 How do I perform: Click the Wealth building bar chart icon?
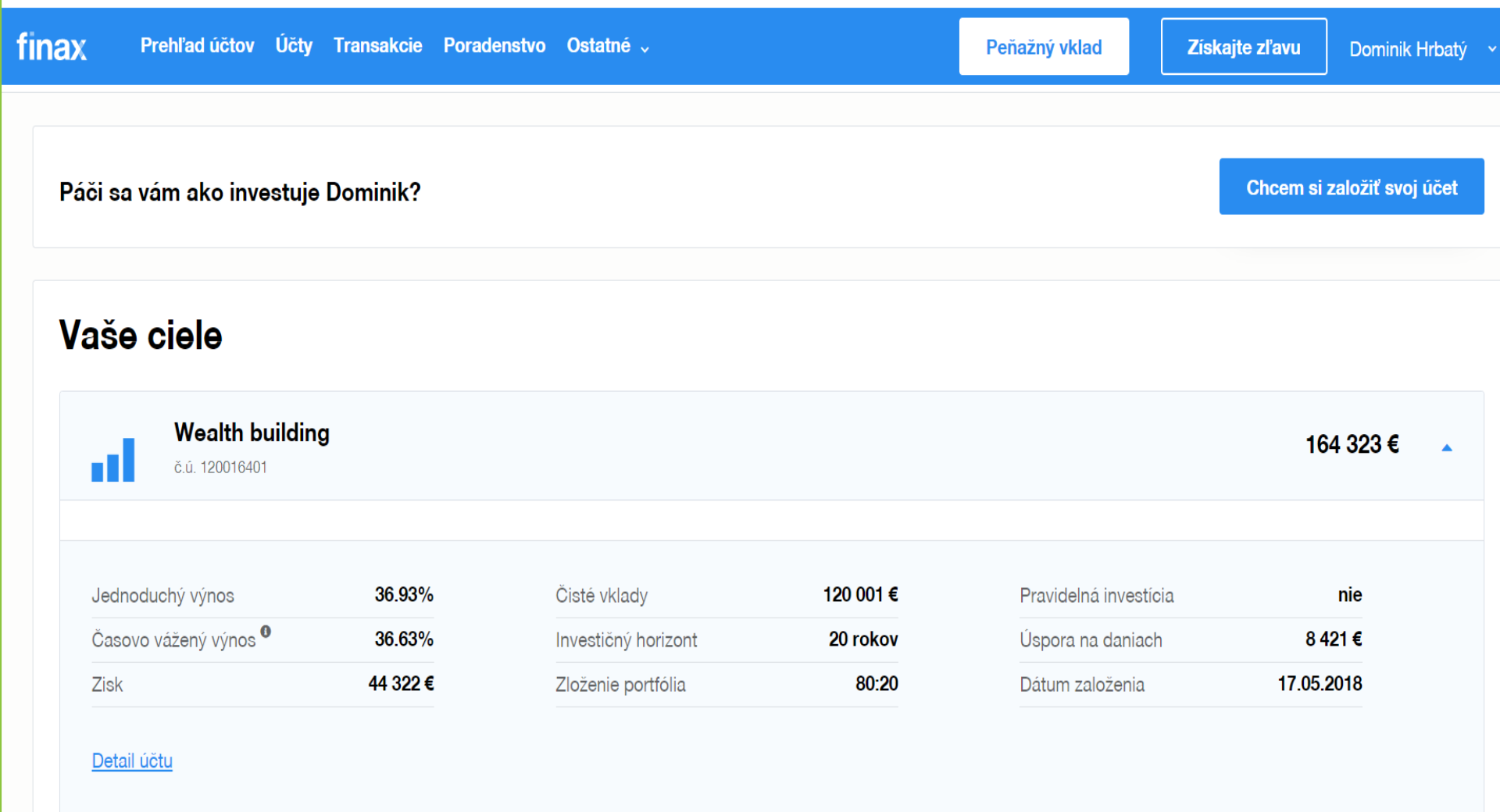pos(113,460)
